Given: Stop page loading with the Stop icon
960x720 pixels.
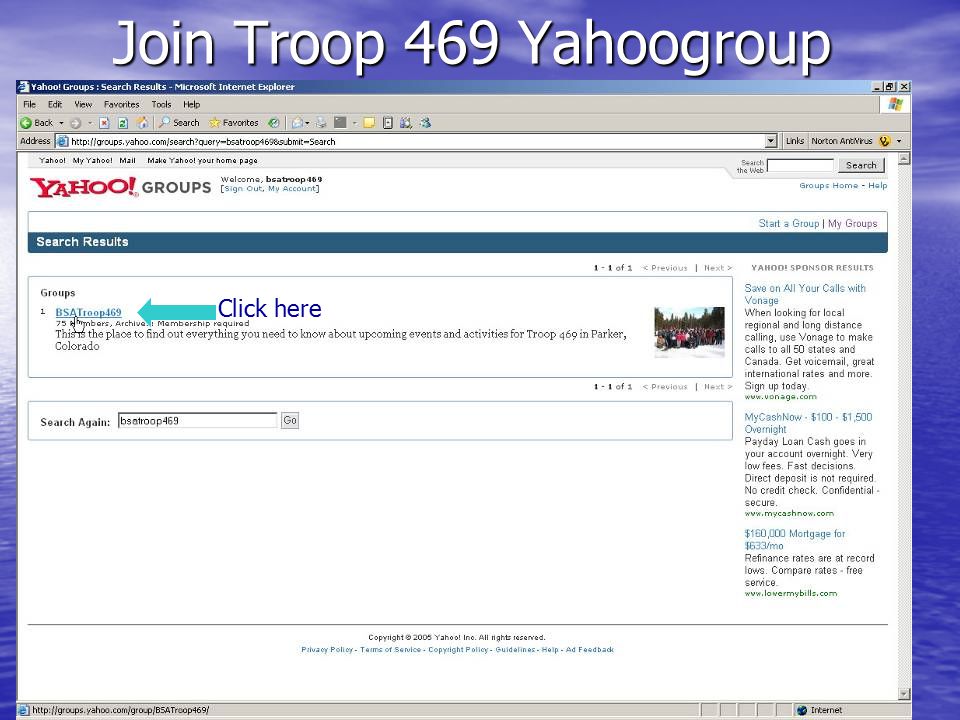Looking at the screenshot, I should pyautogui.click(x=104, y=123).
